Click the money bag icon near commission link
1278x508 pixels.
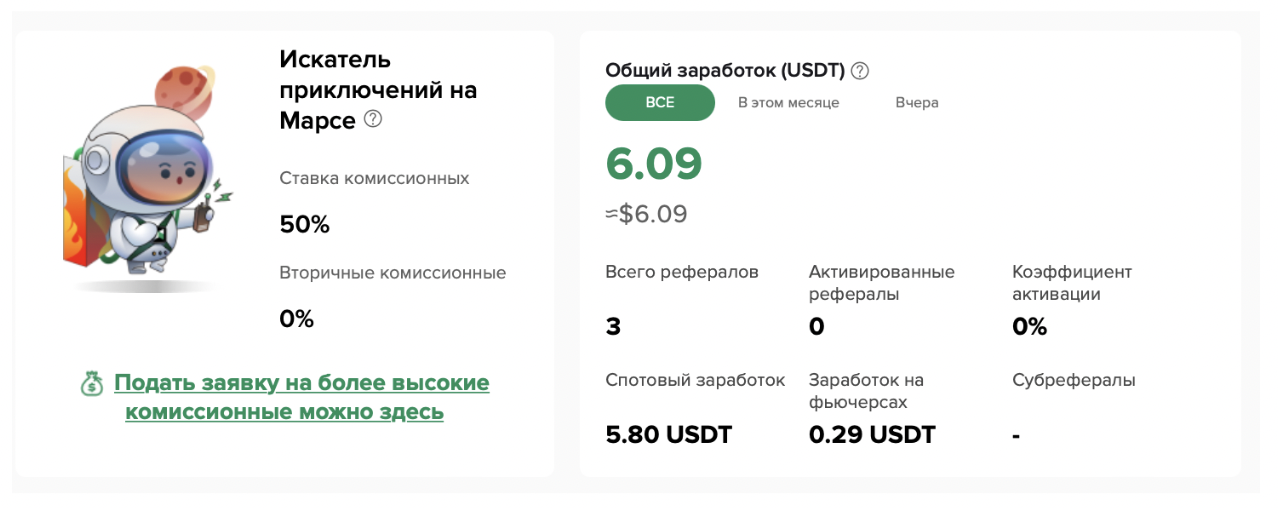tap(92, 383)
